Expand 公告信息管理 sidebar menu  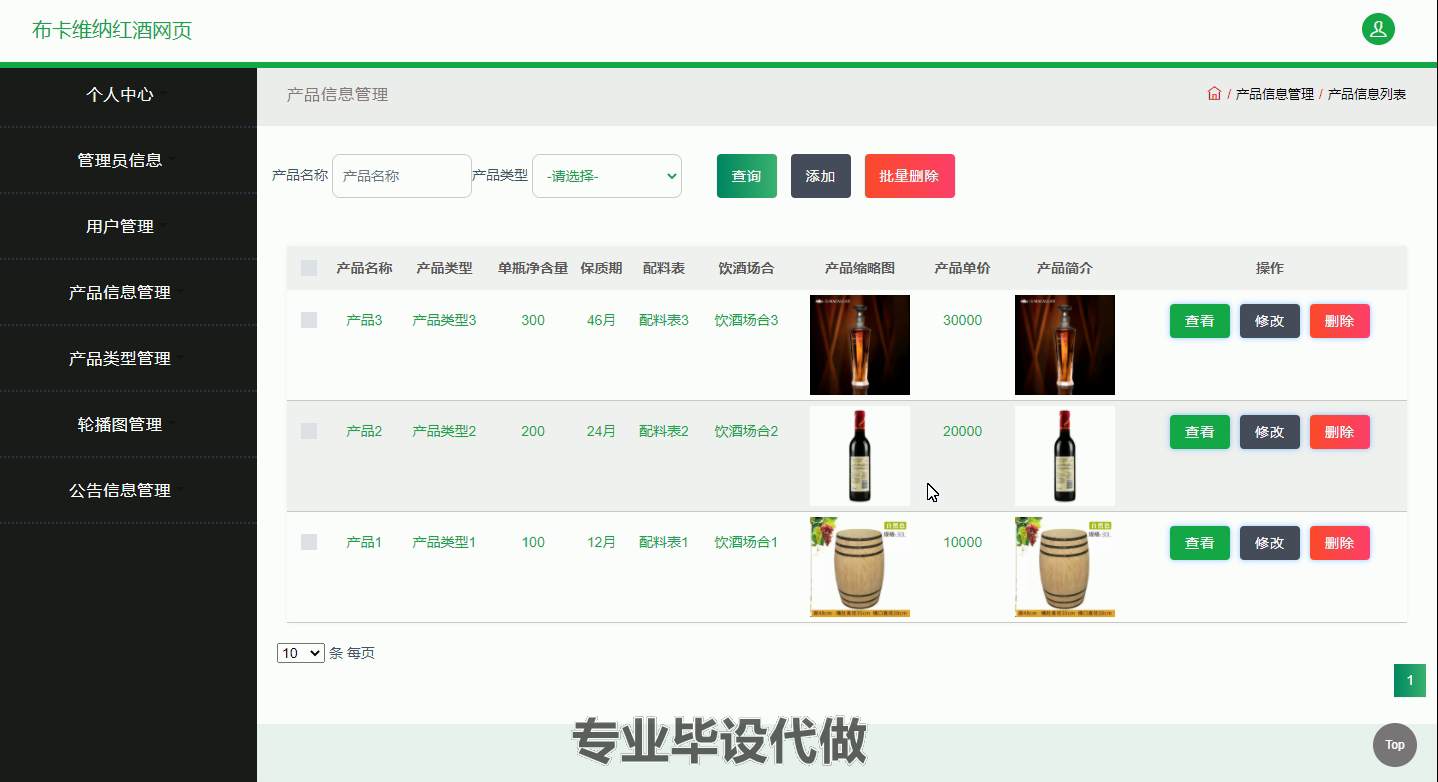[128, 490]
